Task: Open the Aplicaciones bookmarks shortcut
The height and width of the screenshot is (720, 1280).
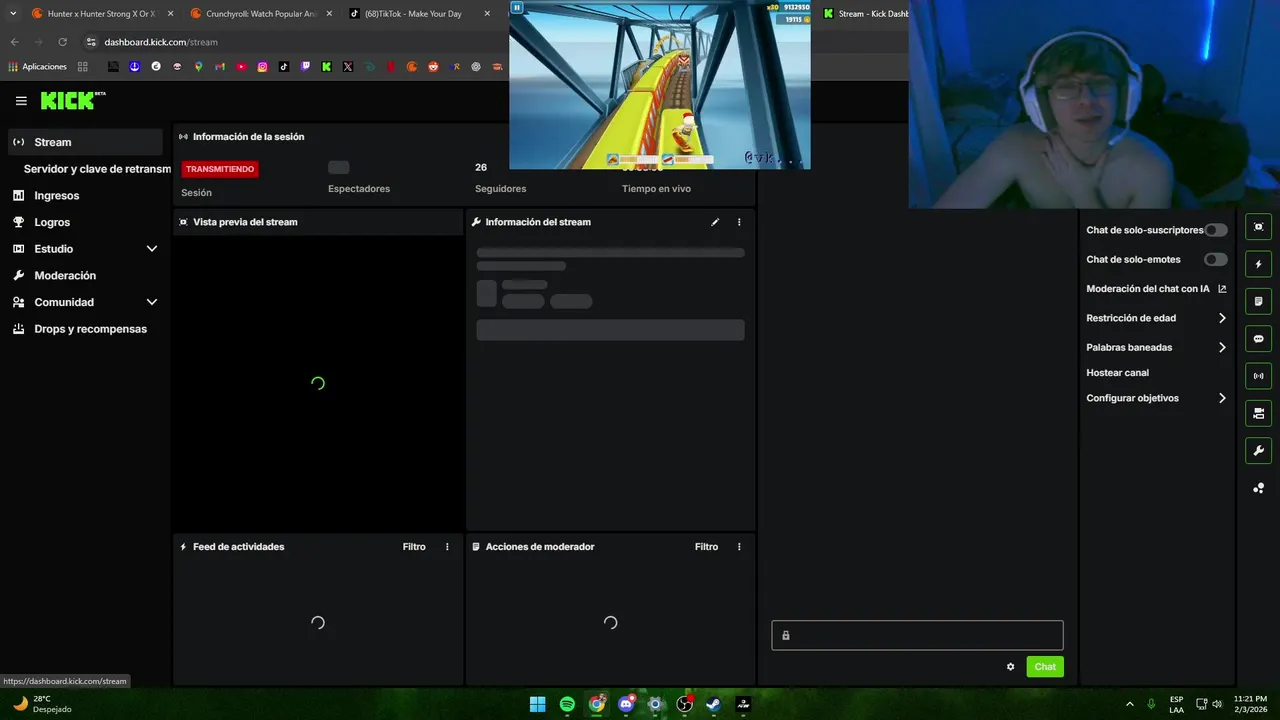Action: (x=37, y=67)
